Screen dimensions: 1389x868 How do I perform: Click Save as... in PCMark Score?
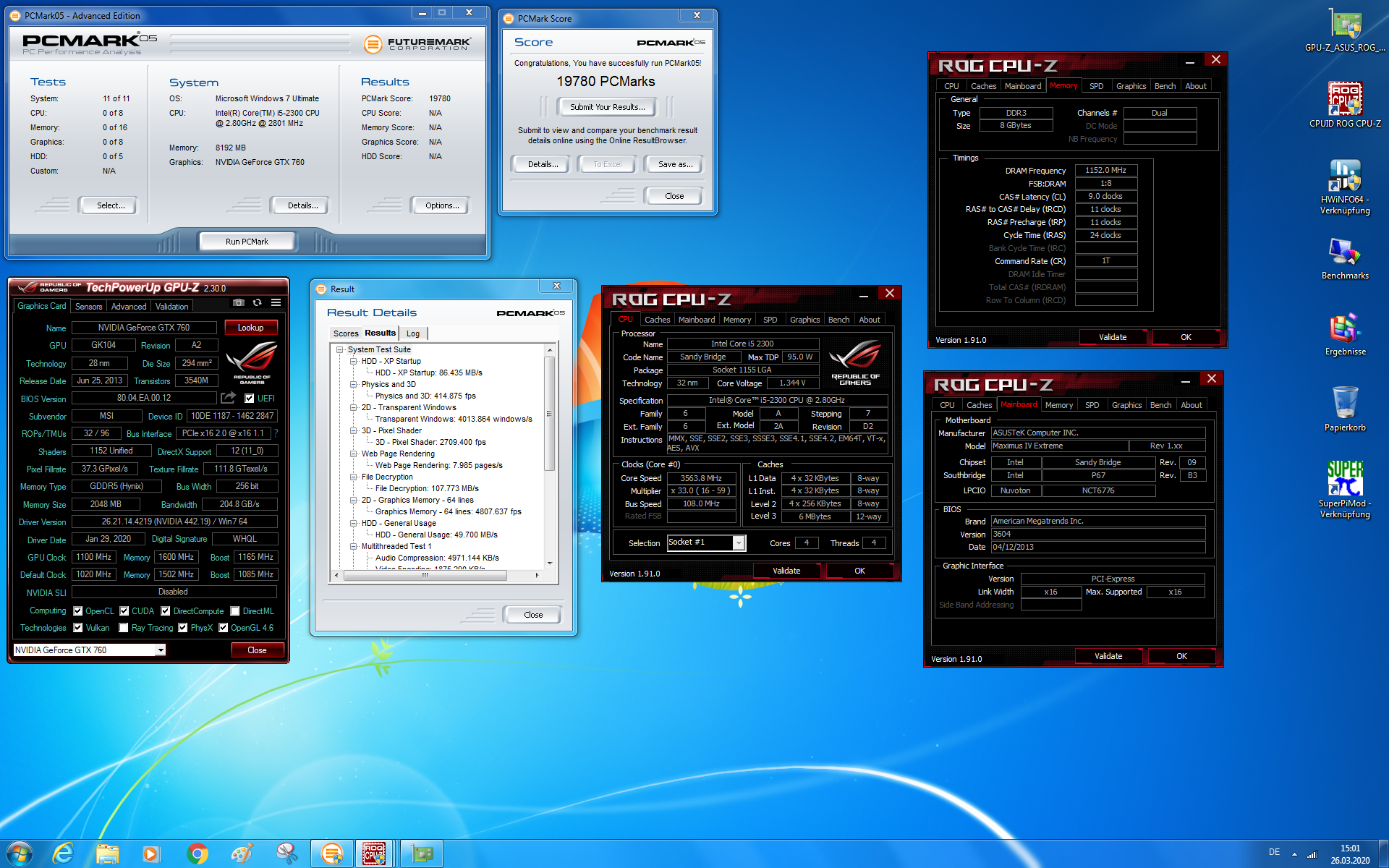click(675, 164)
